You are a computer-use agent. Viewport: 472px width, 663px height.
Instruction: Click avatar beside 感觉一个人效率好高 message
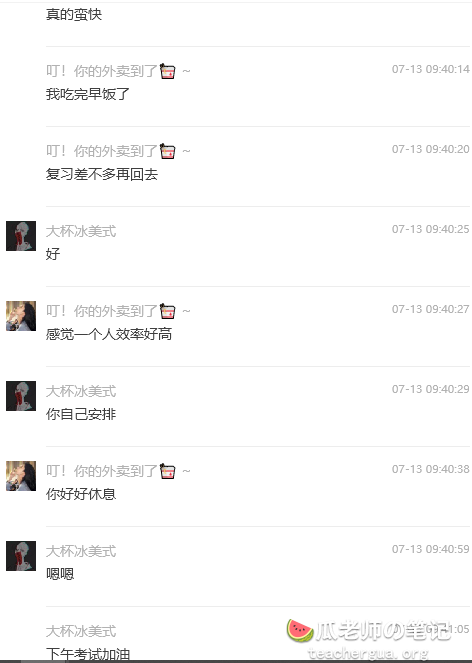point(21,316)
